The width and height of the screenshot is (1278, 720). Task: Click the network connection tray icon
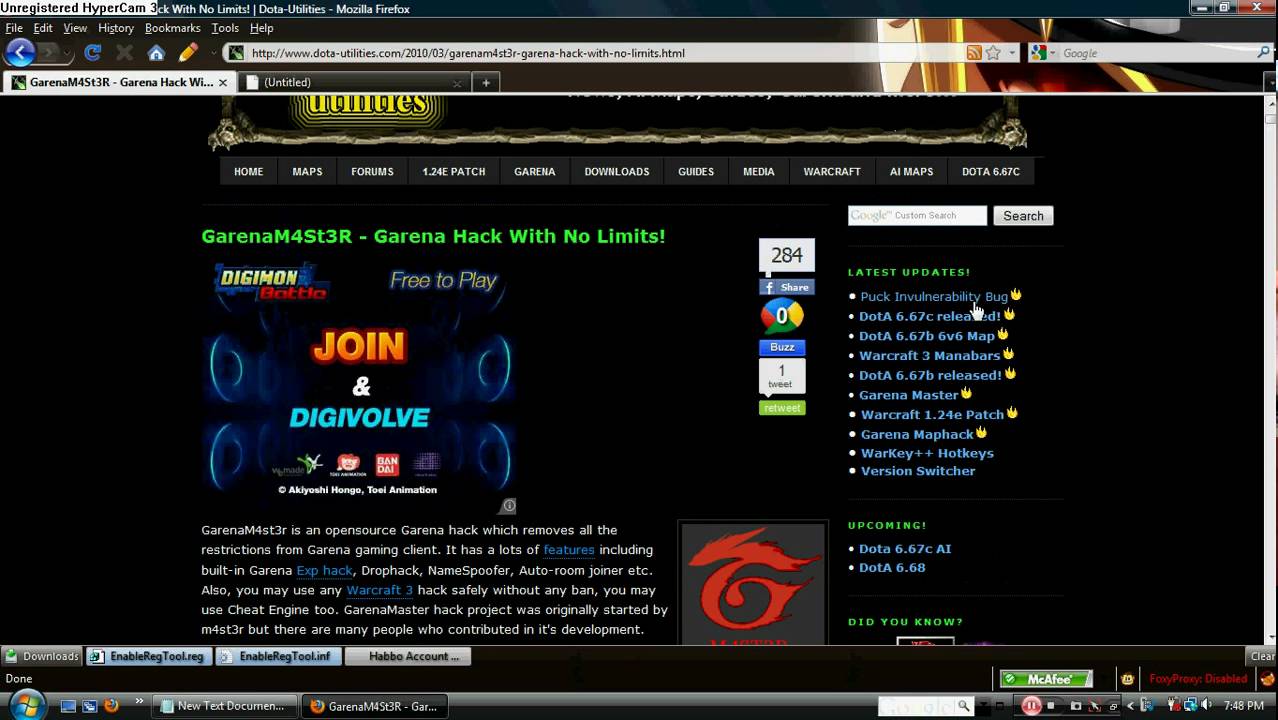coord(1190,706)
